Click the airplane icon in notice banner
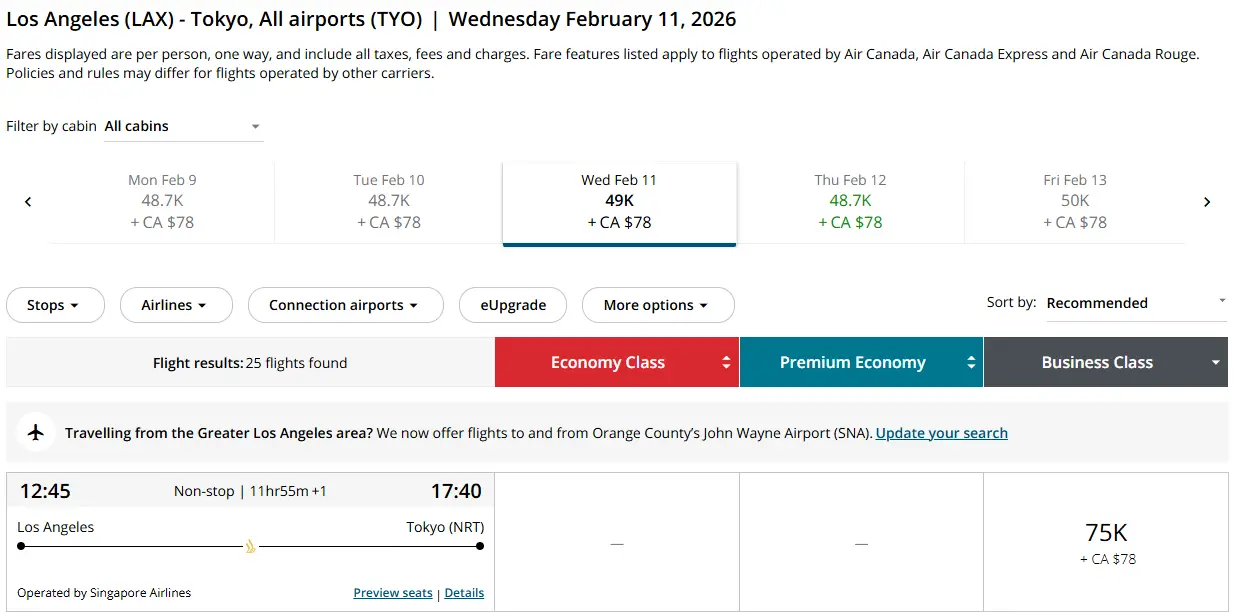The height and width of the screenshot is (612, 1233). click(37, 432)
